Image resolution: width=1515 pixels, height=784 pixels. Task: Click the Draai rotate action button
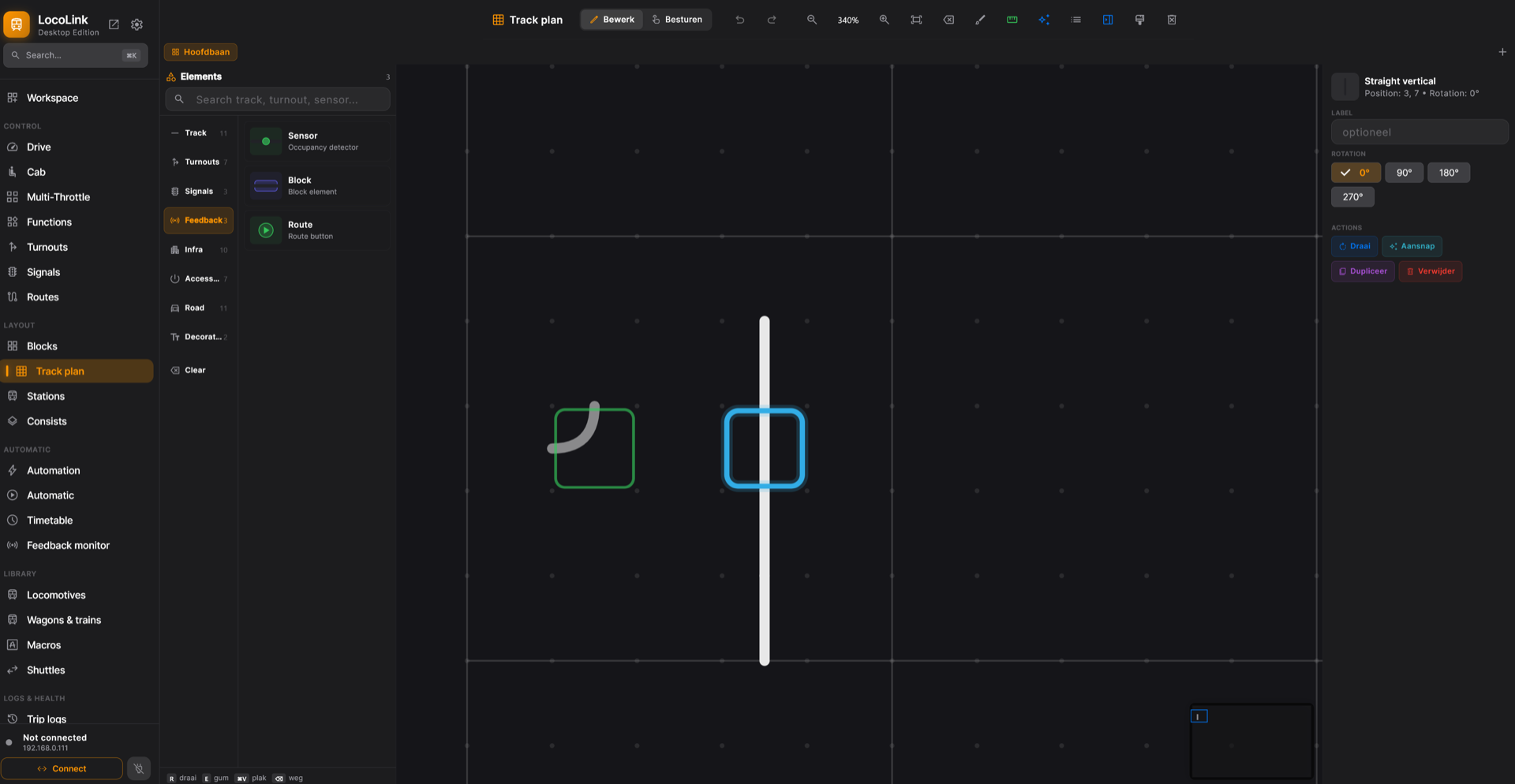1354,246
